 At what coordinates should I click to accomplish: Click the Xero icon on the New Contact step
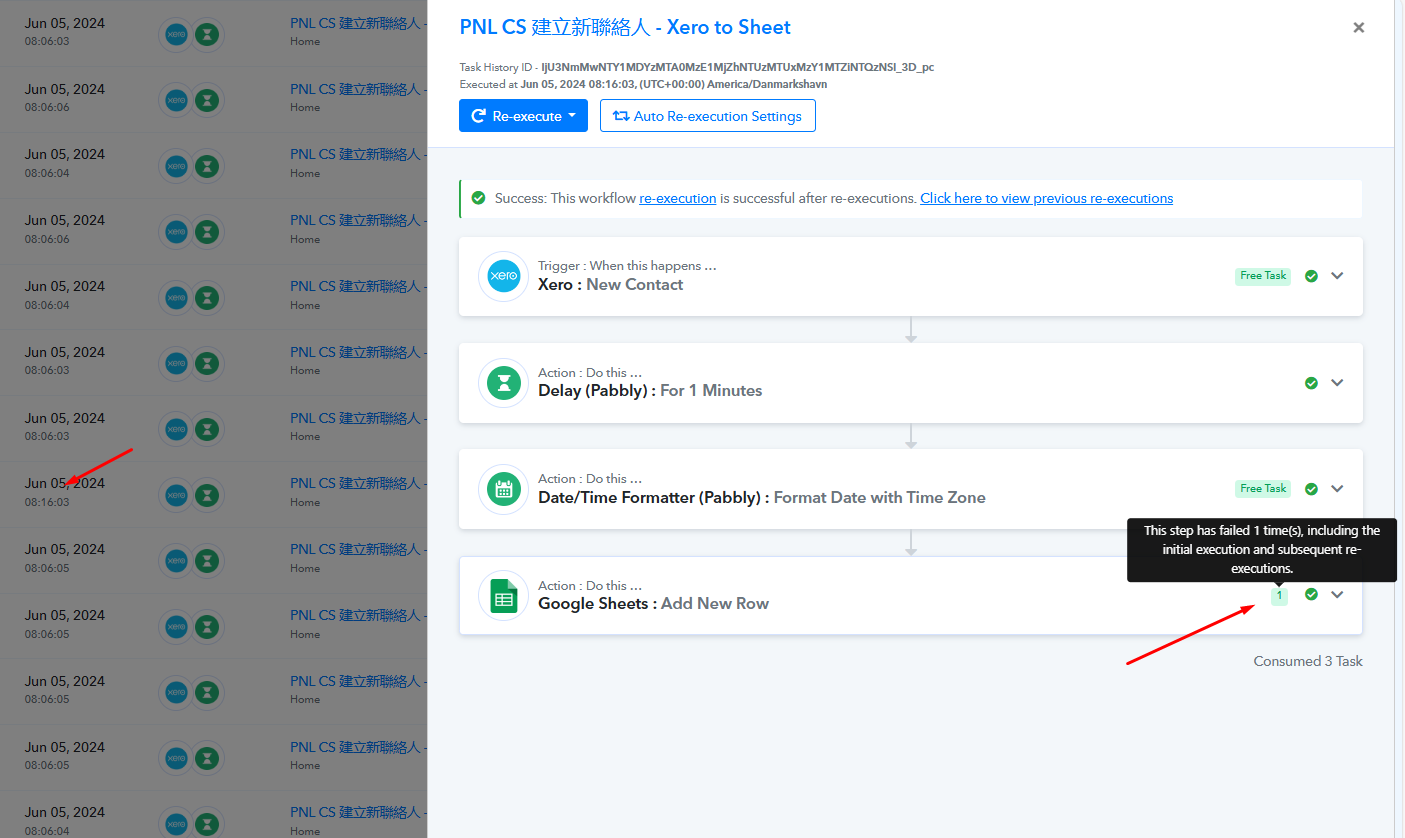point(503,276)
